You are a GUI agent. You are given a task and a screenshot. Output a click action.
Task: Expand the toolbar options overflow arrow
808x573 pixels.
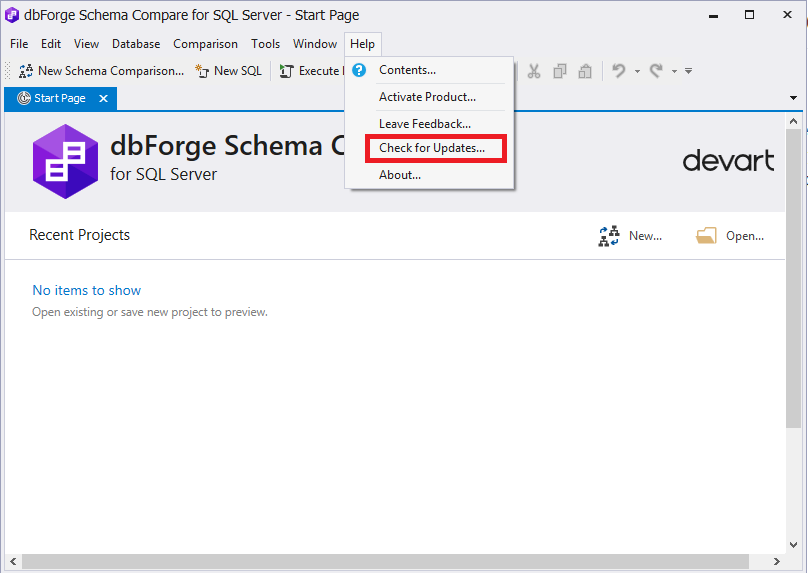(x=689, y=71)
